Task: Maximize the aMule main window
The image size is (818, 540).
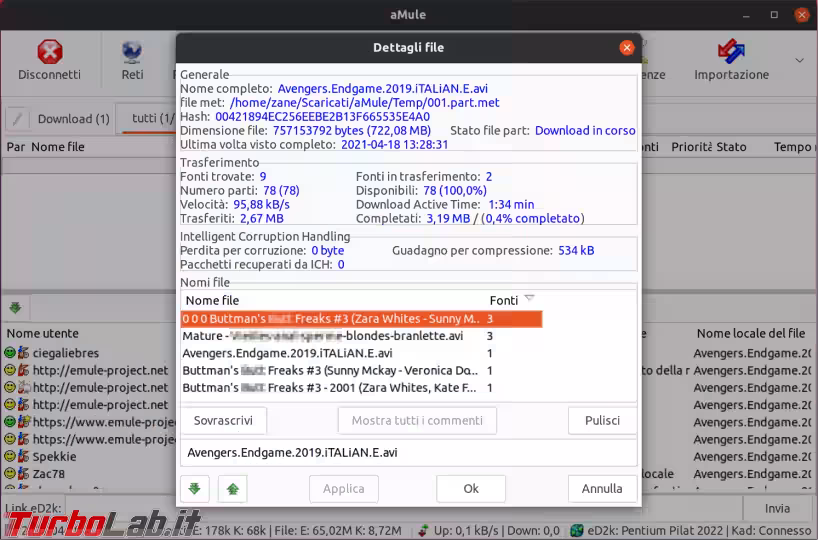Action: coord(774,15)
